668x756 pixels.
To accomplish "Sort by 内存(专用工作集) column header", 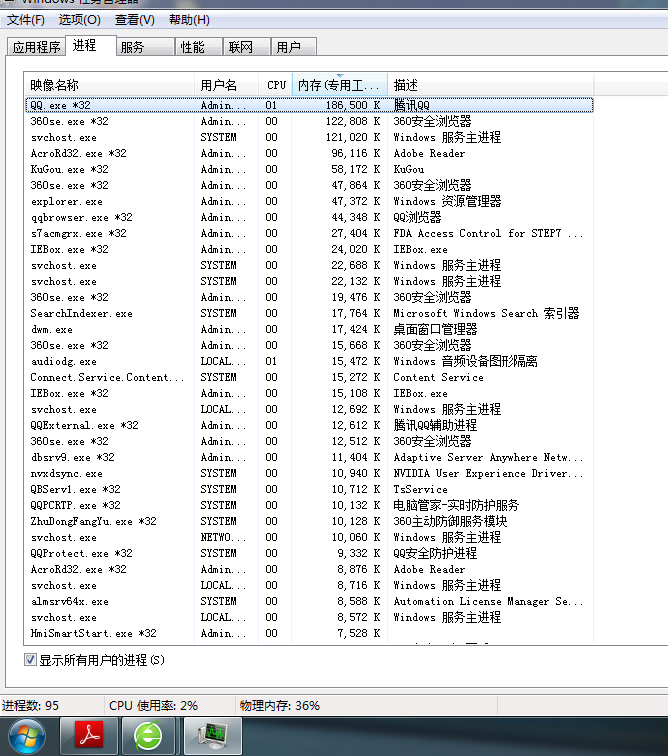I will click(340, 85).
